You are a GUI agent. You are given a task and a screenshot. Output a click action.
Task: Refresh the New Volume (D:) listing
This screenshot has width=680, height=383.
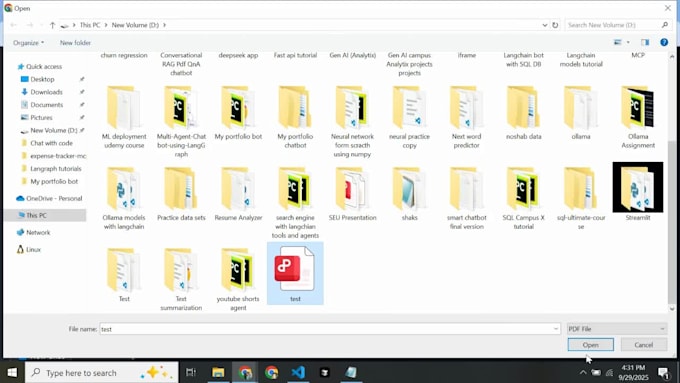(x=555, y=25)
